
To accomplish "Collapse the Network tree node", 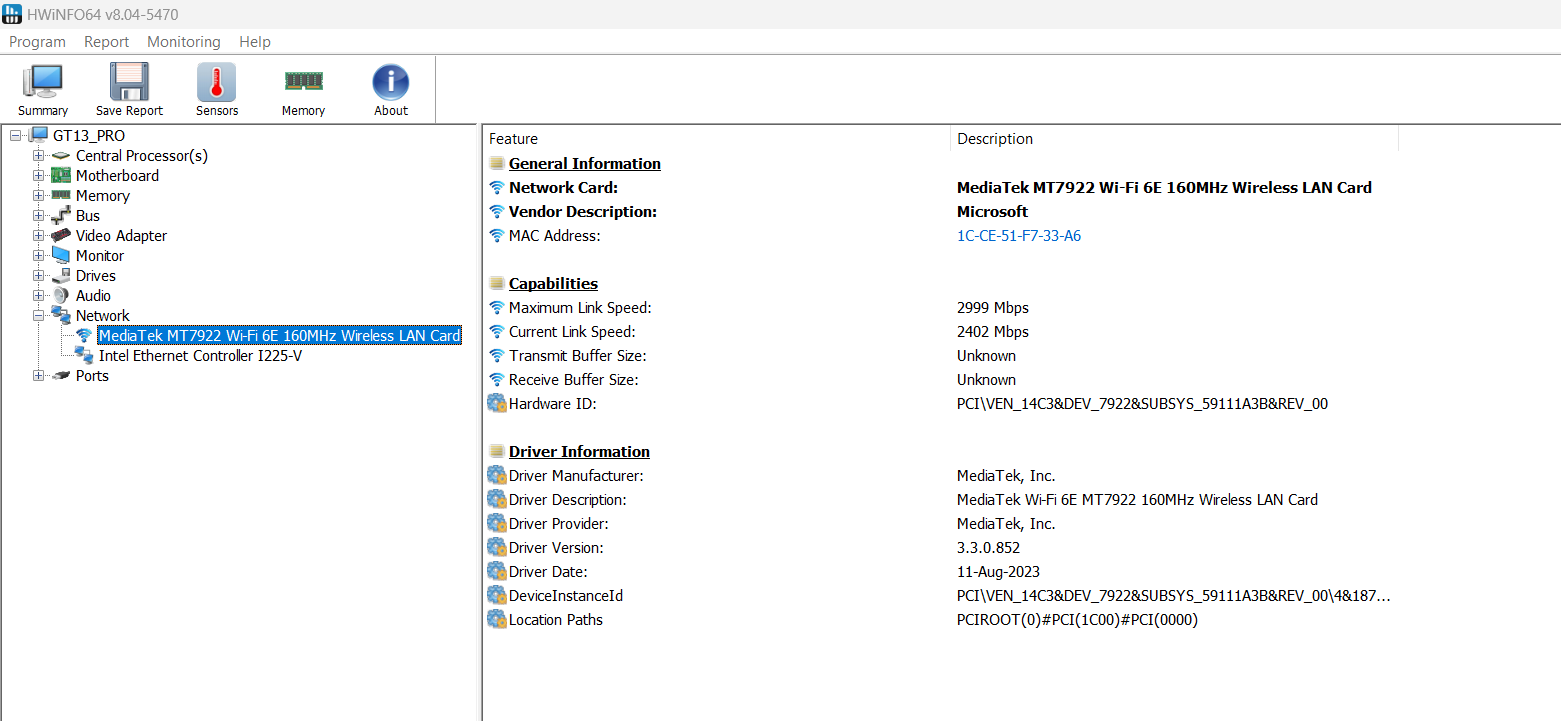I will [38, 315].
